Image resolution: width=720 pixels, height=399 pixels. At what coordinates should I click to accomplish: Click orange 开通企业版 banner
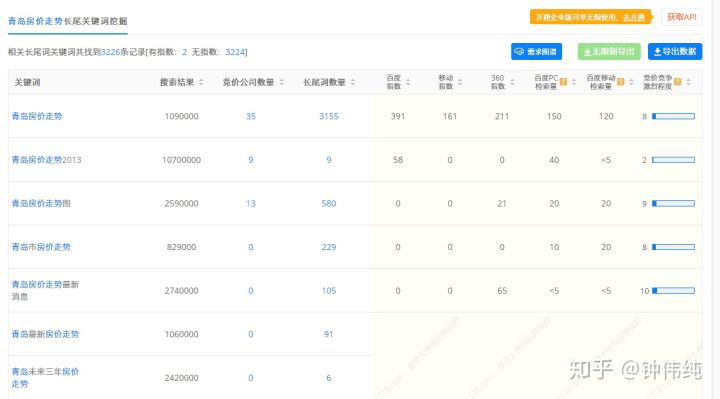pos(591,17)
